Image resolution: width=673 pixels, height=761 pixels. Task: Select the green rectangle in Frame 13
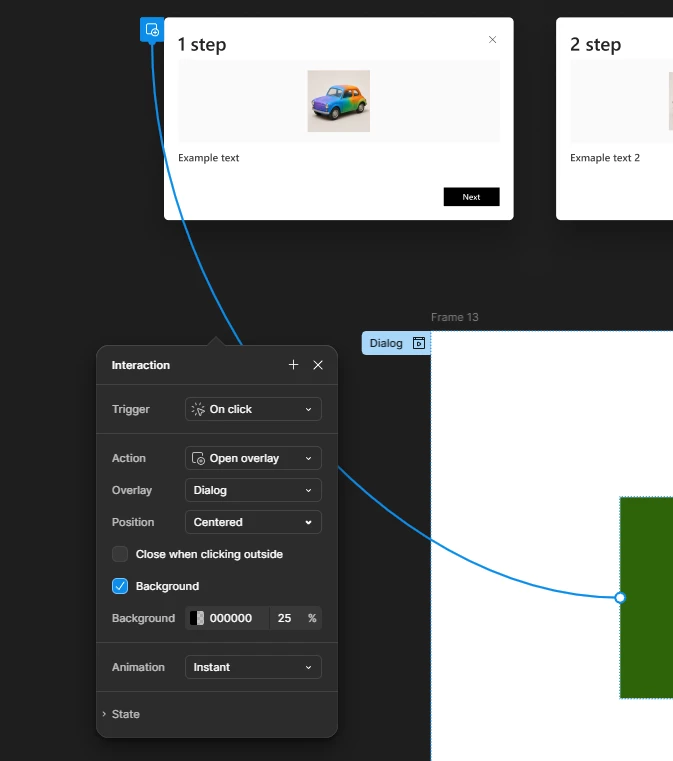[646, 597]
